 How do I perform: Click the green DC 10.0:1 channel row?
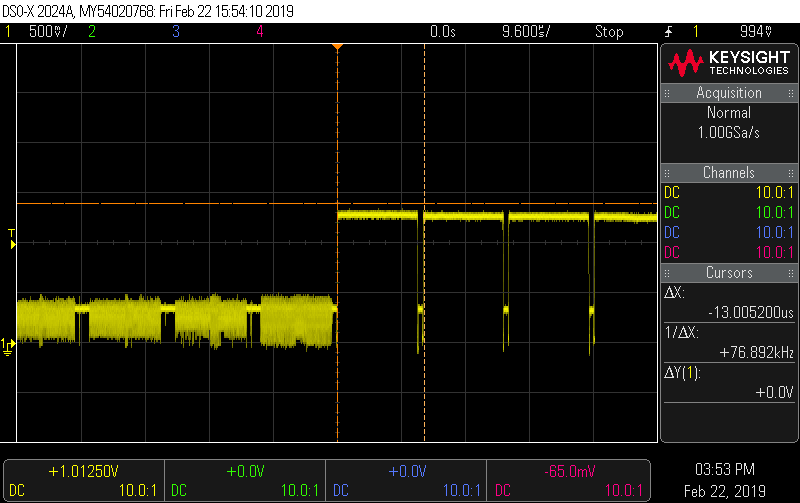[x=729, y=213]
